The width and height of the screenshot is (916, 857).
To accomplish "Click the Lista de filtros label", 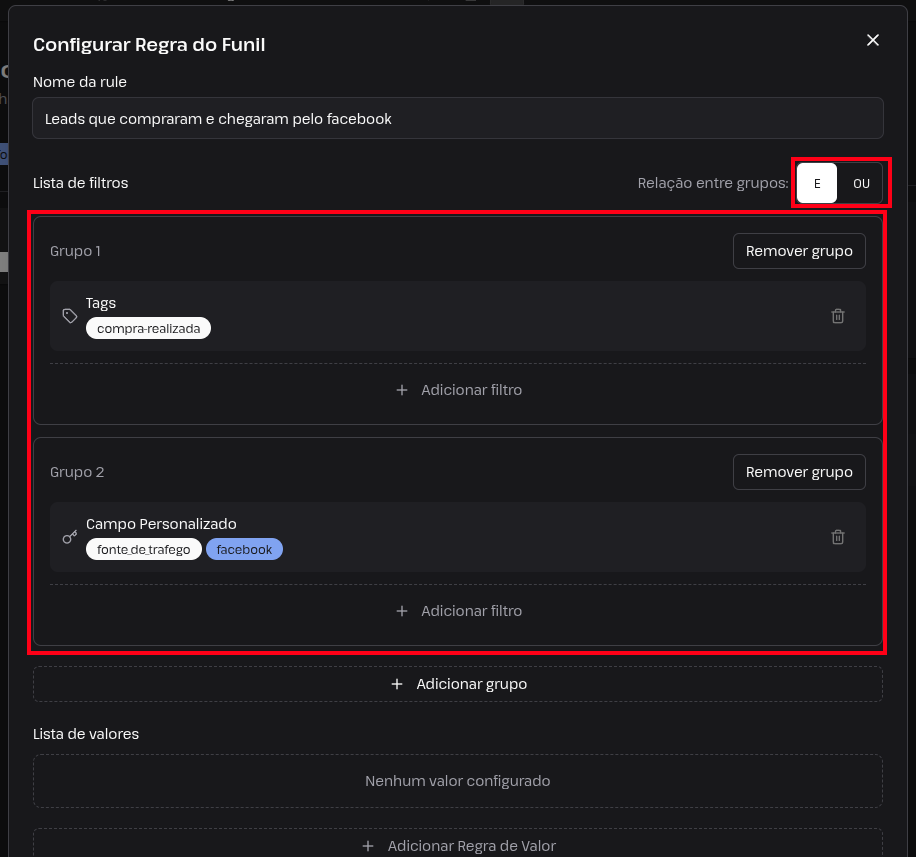I will (81, 183).
